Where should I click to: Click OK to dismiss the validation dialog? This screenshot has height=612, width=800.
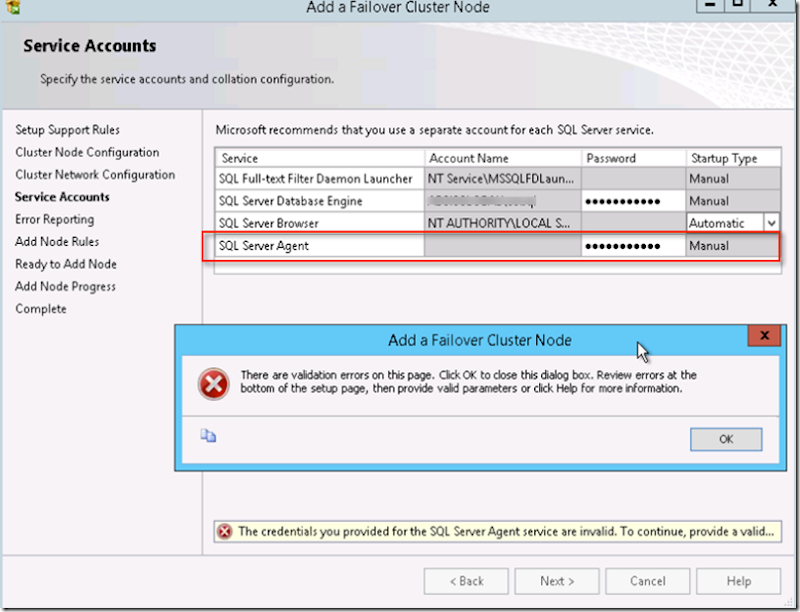(726, 439)
